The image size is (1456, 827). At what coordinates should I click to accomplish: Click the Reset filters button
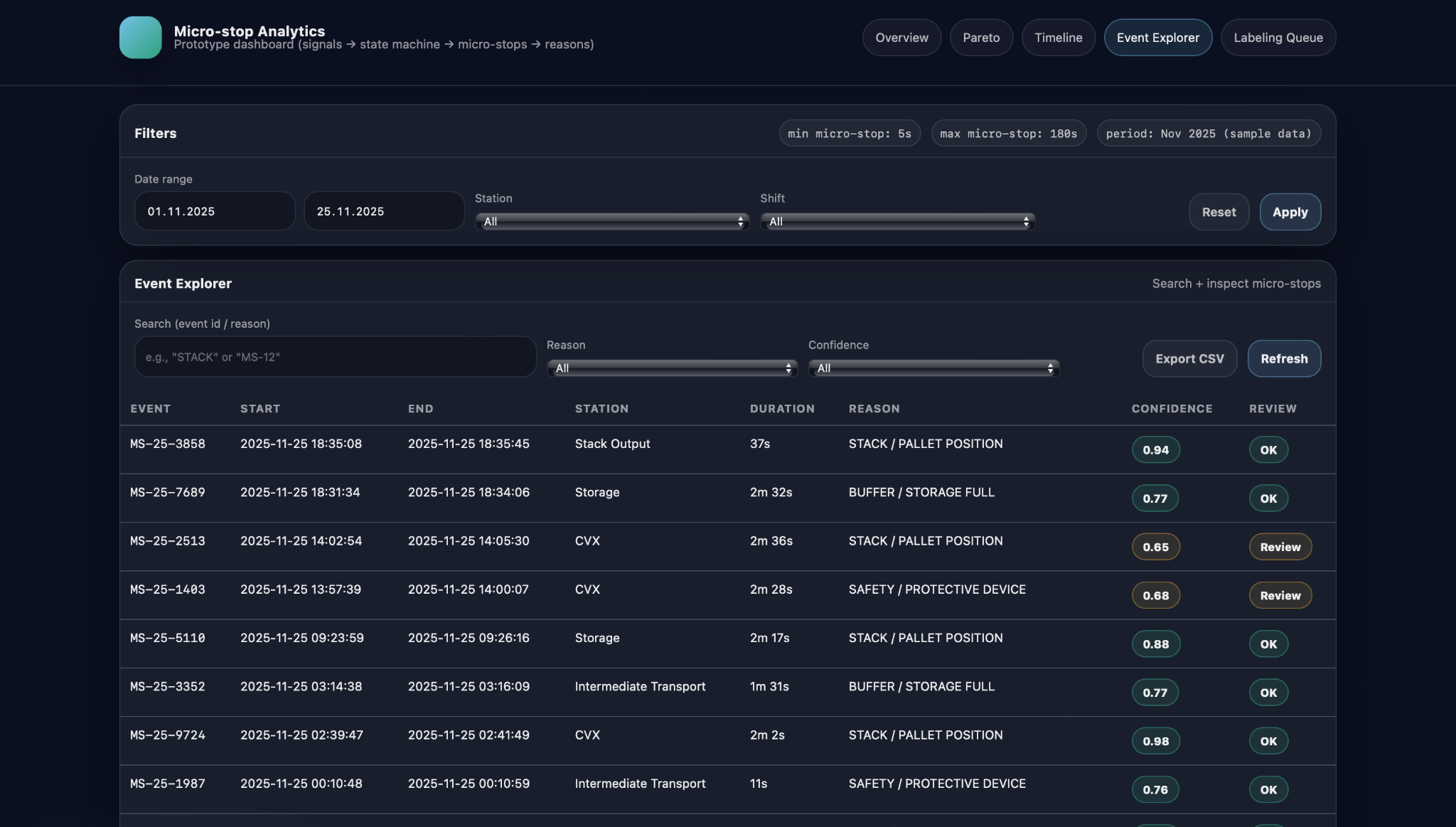pos(1219,212)
